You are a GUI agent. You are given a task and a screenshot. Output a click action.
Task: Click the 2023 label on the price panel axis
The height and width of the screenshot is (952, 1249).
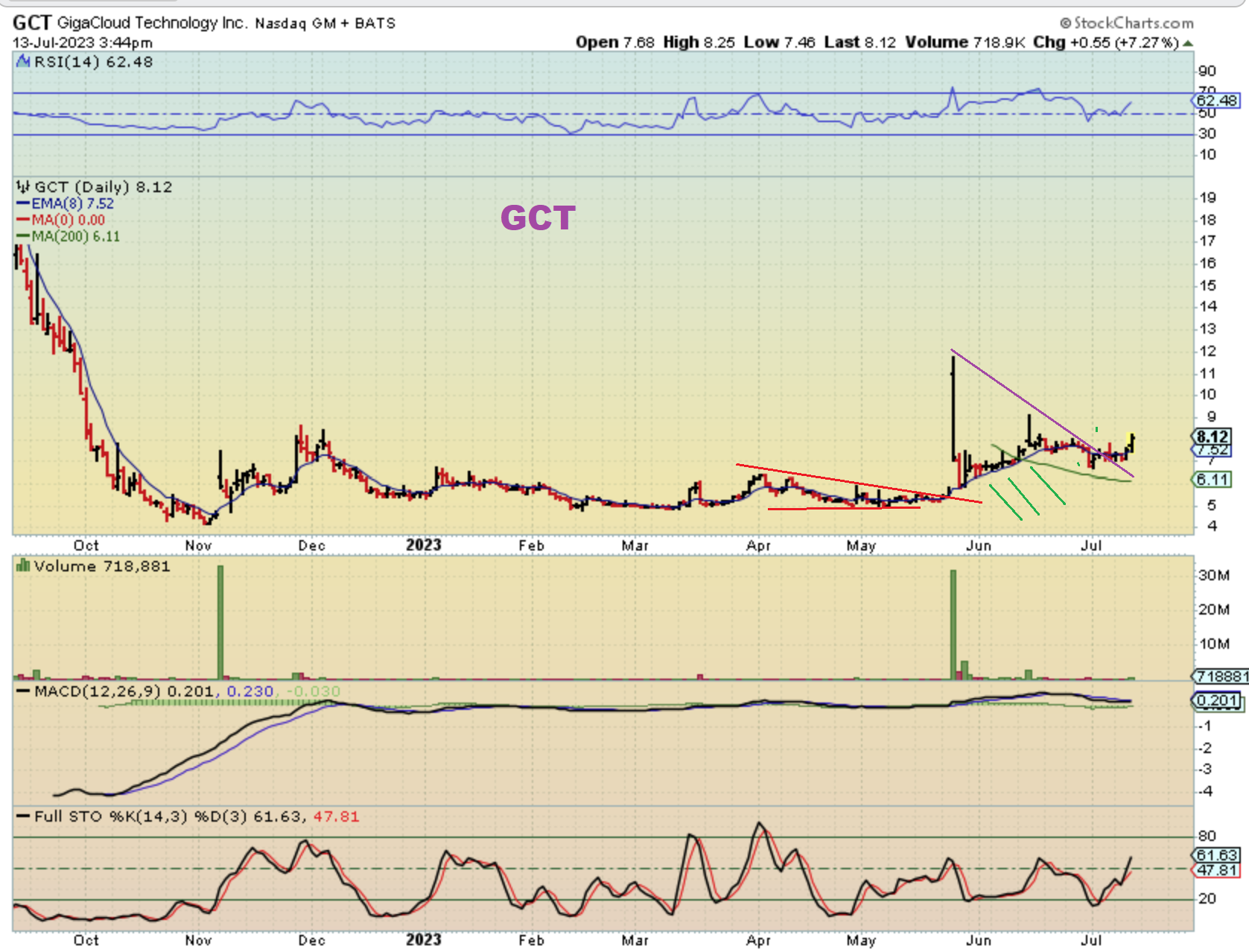[423, 545]
